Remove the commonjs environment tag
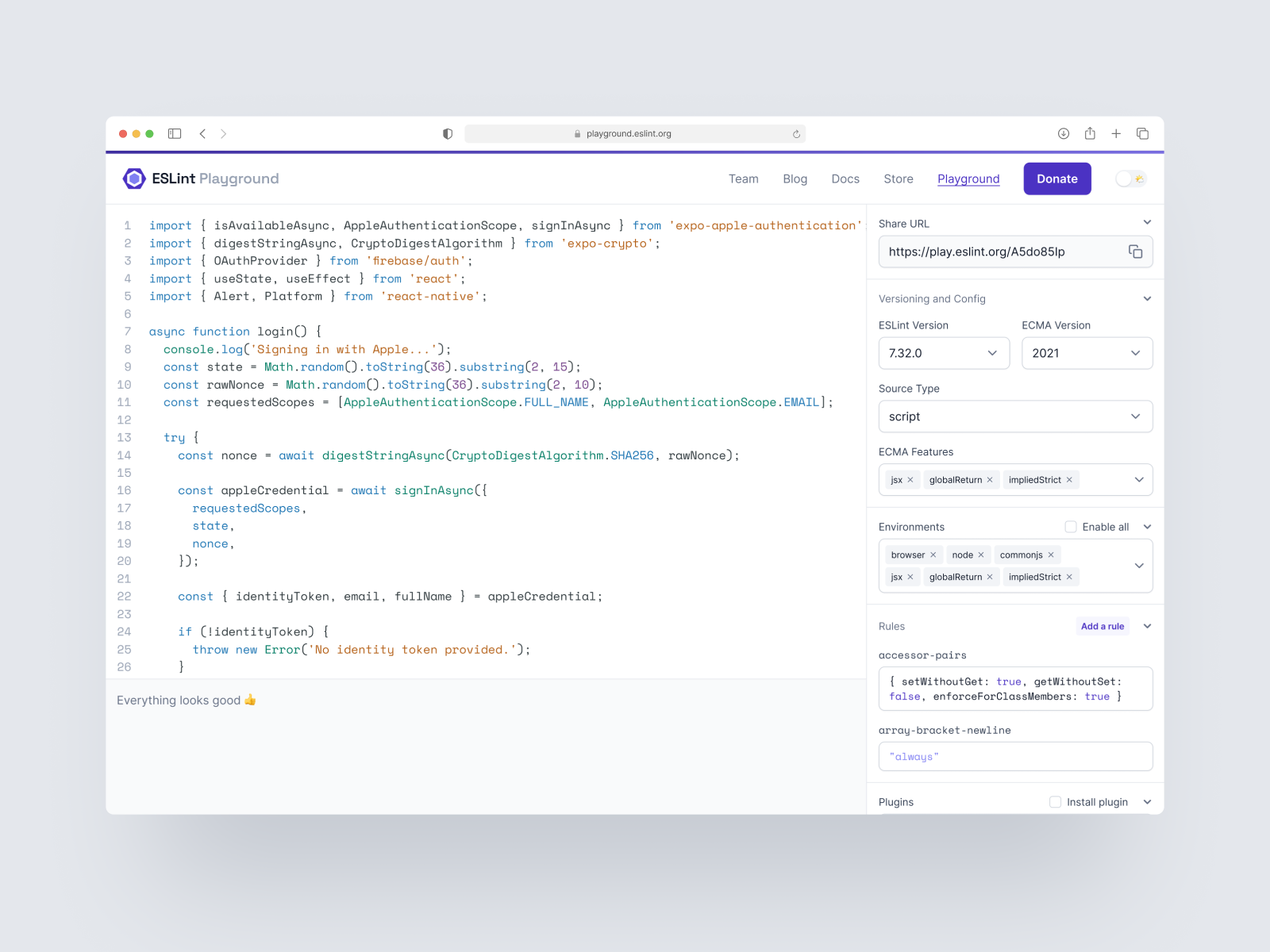Screen dimensions: 1270x952 (x=1049, y=555)
